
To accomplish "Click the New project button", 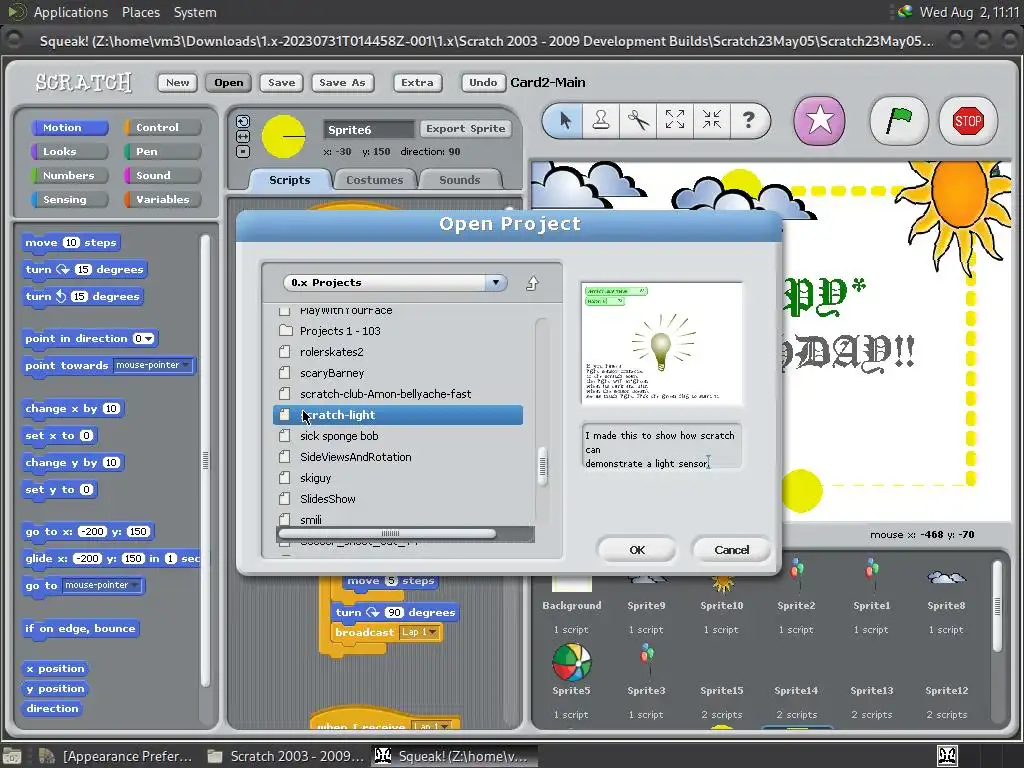I will pyautogui.click(x=178, y=82).
